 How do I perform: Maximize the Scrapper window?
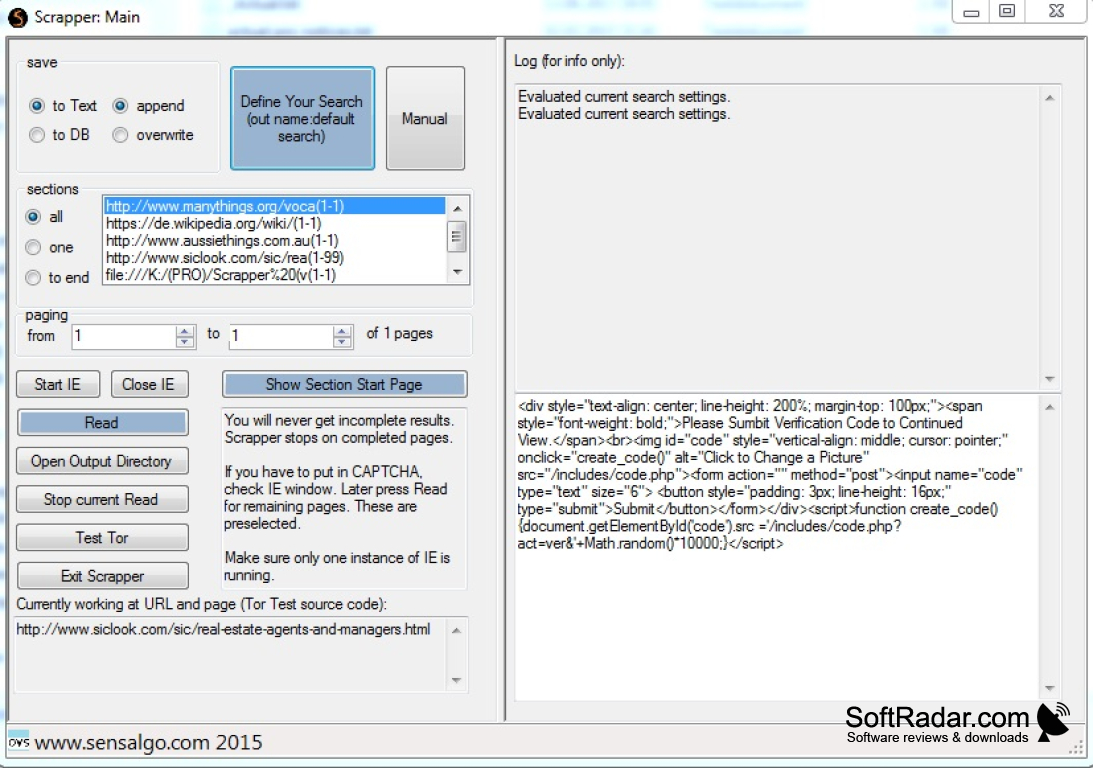[1007, 12]
